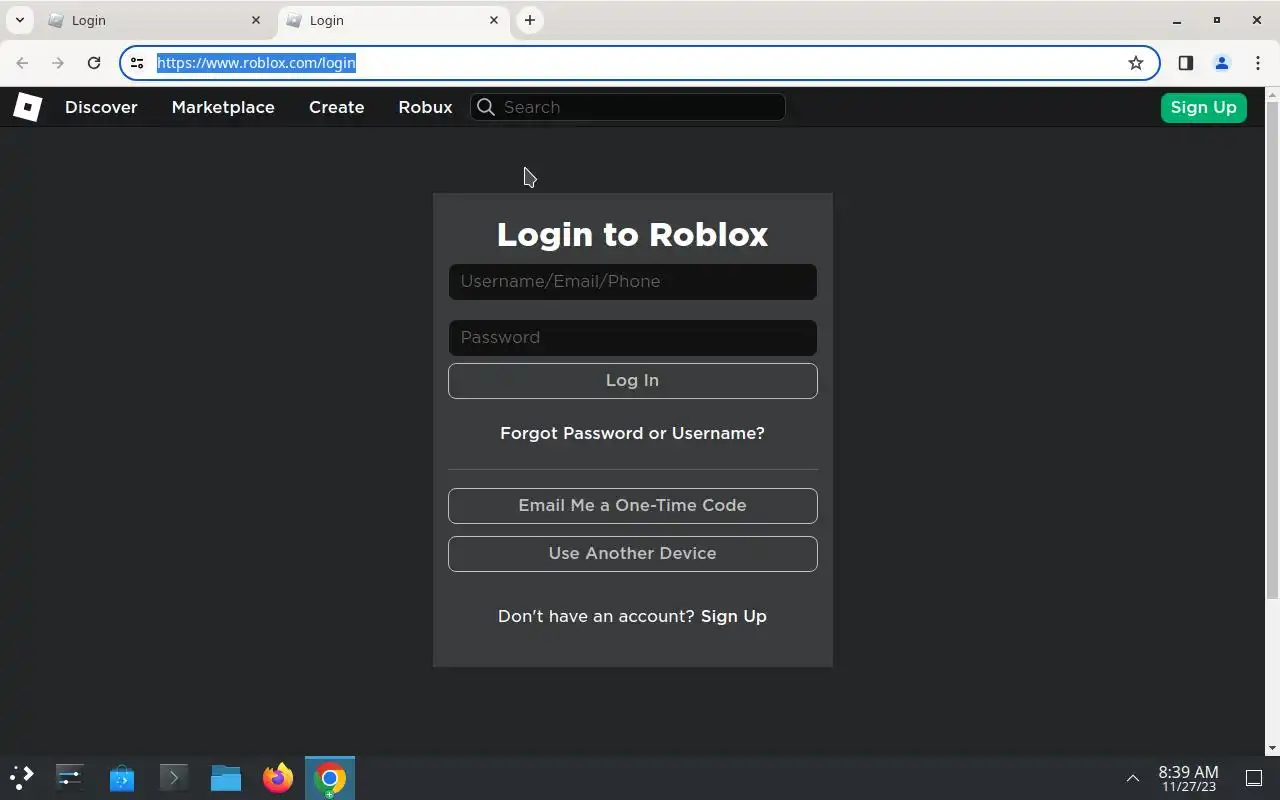This screenshot has width=1280, height=800.
Task: Click the page vertical scrollbar
Action: point(1272,350)
